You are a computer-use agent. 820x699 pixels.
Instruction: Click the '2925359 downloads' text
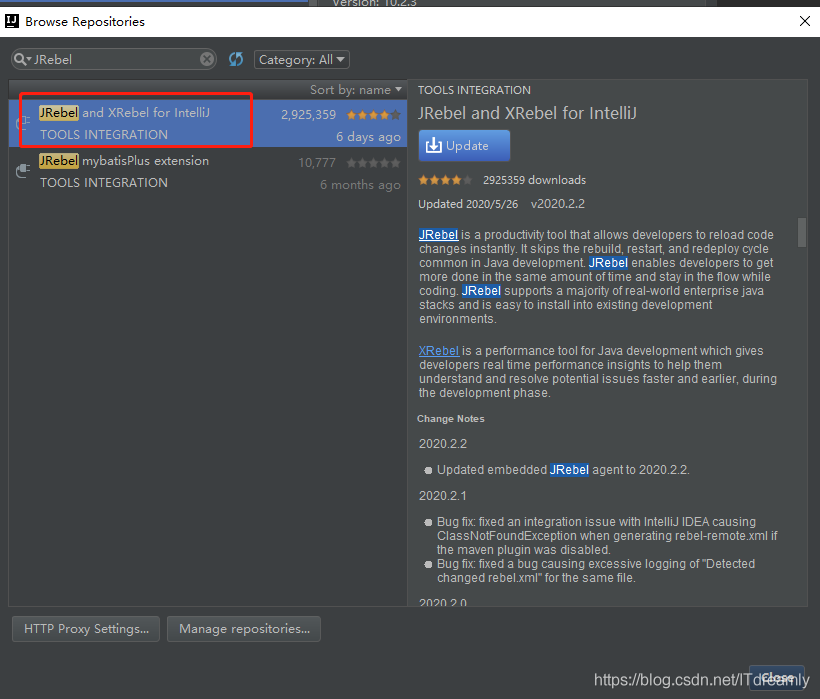(534, 180)
